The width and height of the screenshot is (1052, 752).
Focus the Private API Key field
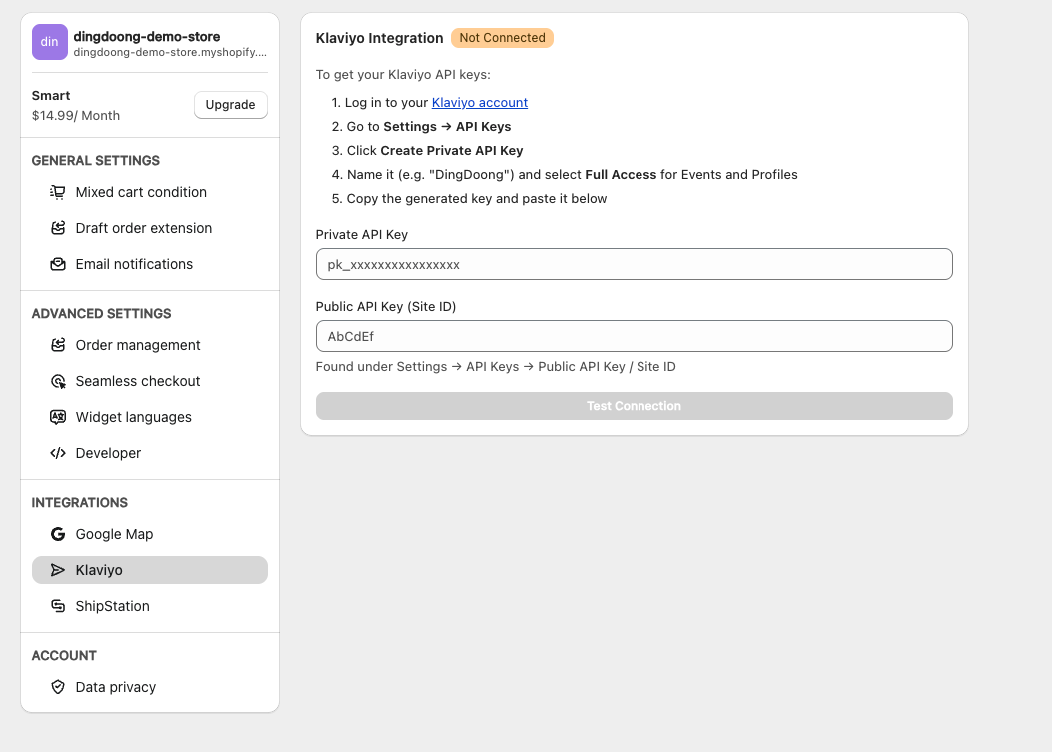click(634, 264)
